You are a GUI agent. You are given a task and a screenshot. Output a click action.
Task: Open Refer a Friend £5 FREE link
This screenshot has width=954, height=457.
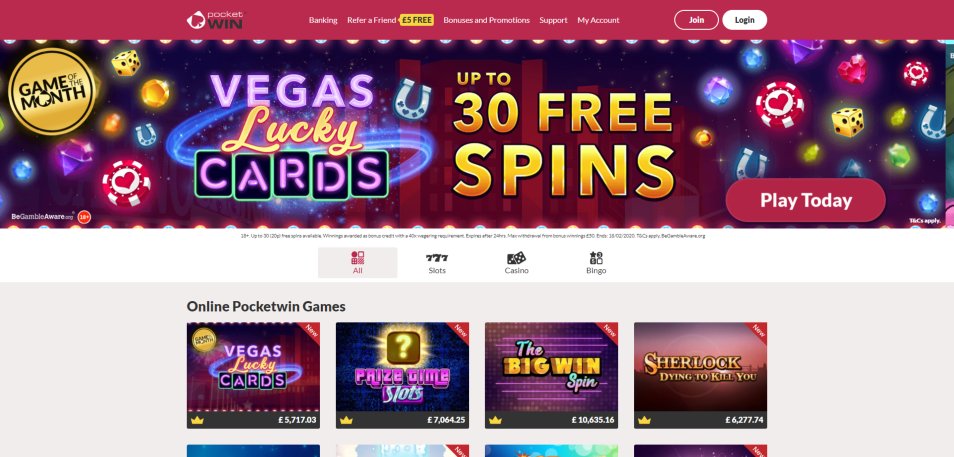coord(390,20)
